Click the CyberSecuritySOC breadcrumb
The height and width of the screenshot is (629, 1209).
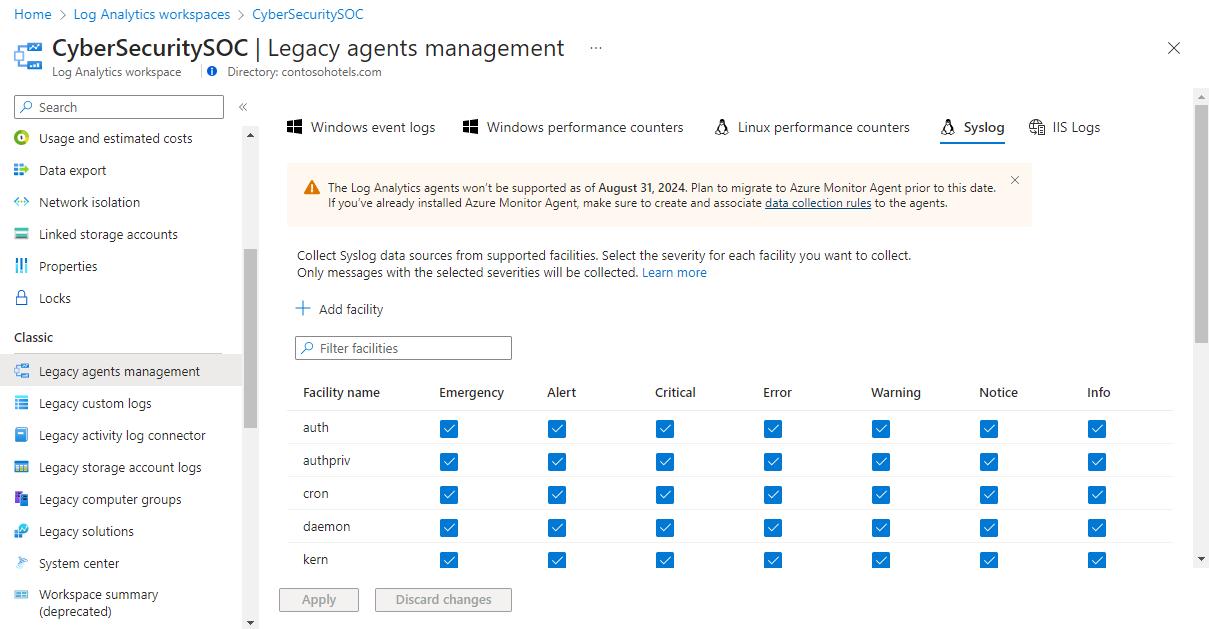307,14
